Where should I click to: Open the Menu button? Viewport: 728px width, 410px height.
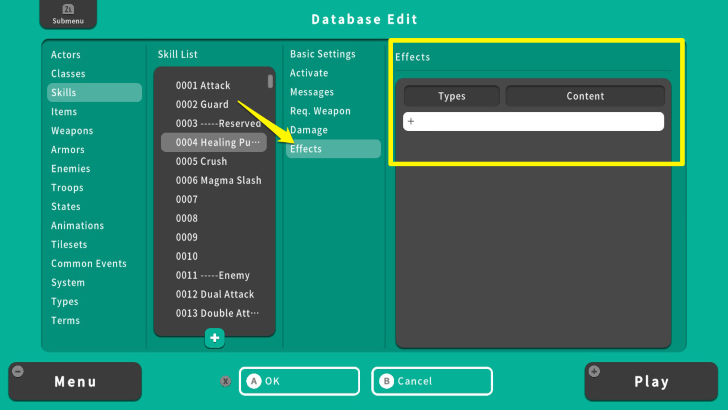(x=75, y=382)
